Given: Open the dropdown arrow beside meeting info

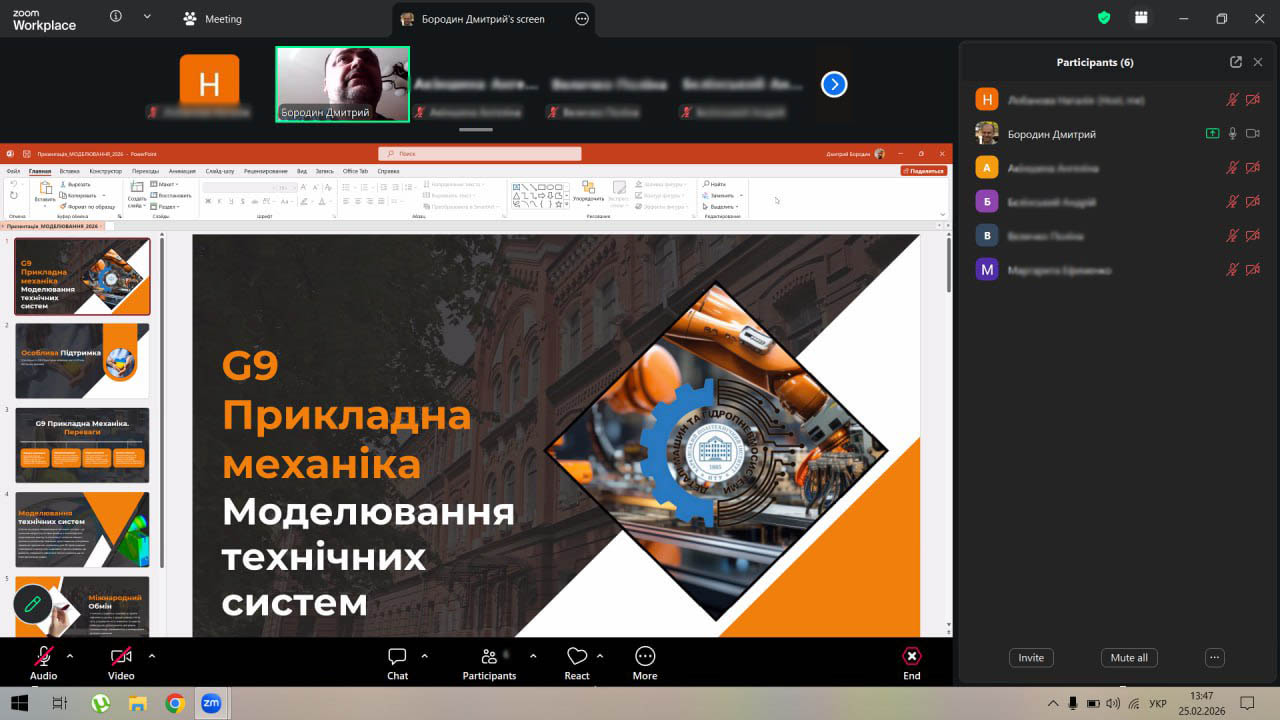Looking at the screenshot, I should pos(148,17).
